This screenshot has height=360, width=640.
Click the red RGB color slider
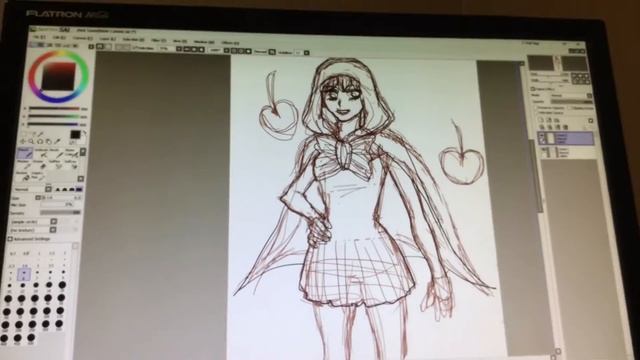coord(54,109)
